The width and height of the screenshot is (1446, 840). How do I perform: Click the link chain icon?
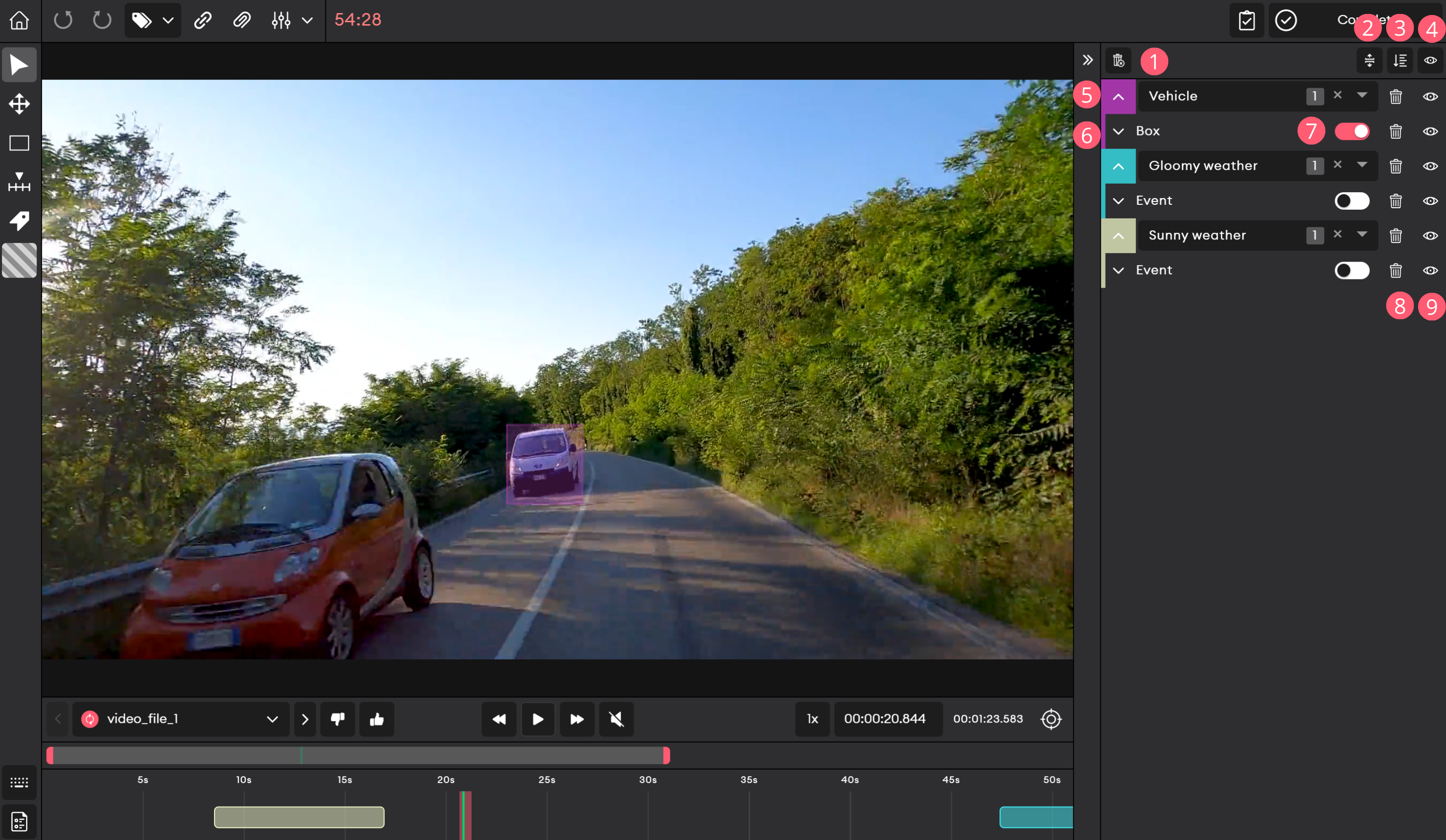203,20
